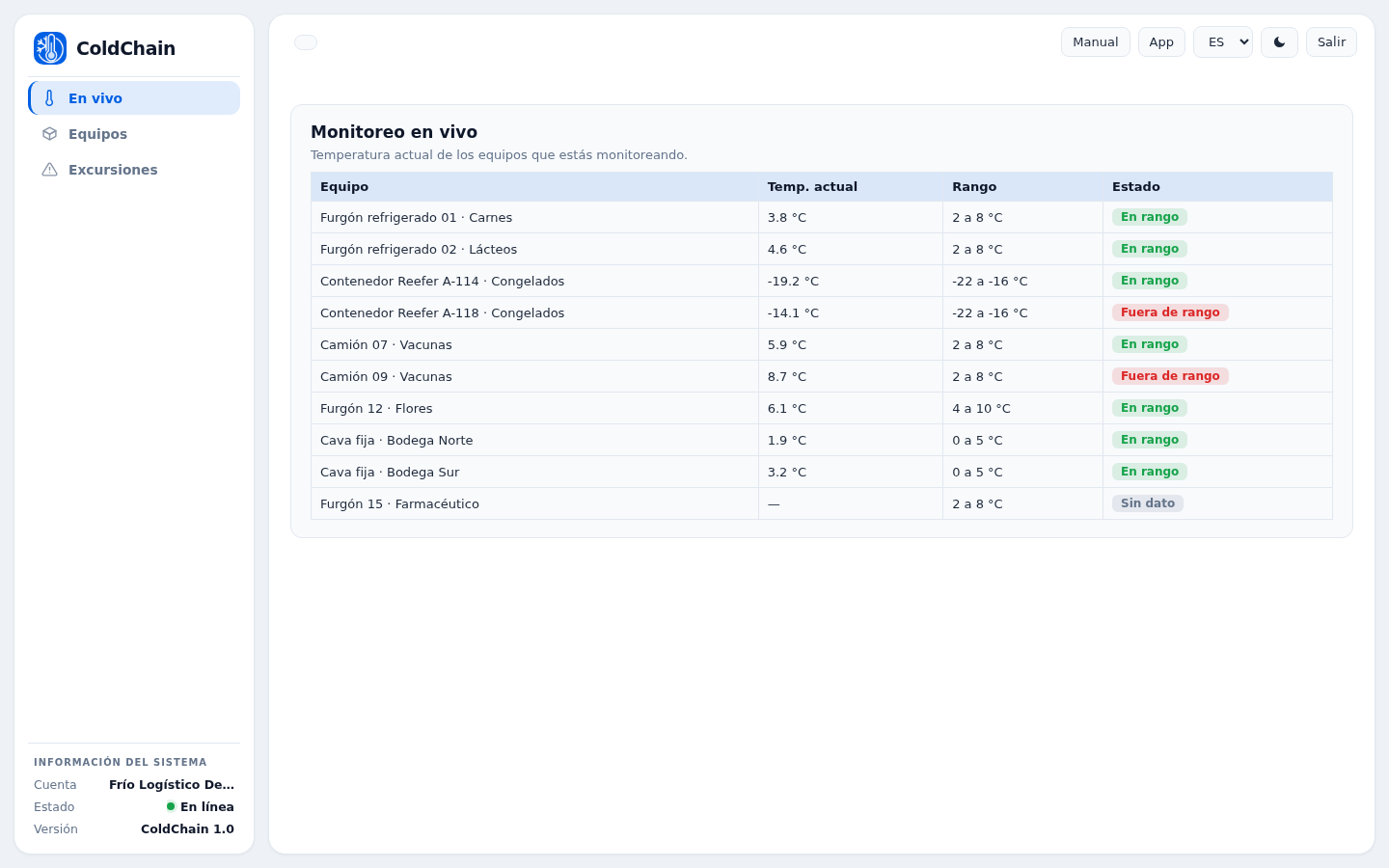Click the box icon beside Equipos
1389x868 pixels.
(50, 134)
